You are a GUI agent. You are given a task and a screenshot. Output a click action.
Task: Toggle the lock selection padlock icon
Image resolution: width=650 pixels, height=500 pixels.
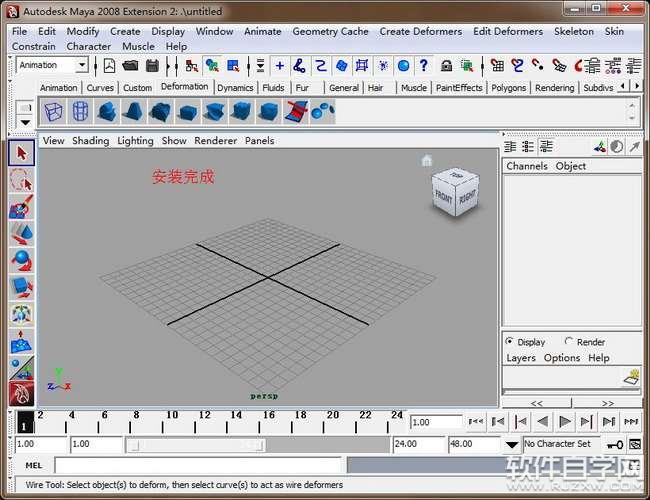click(x=446, y=66)
